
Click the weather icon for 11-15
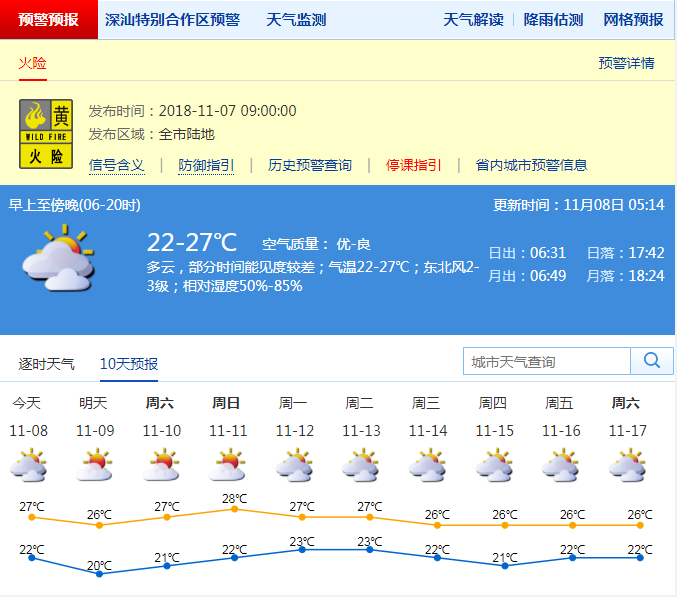pos(494,466)
